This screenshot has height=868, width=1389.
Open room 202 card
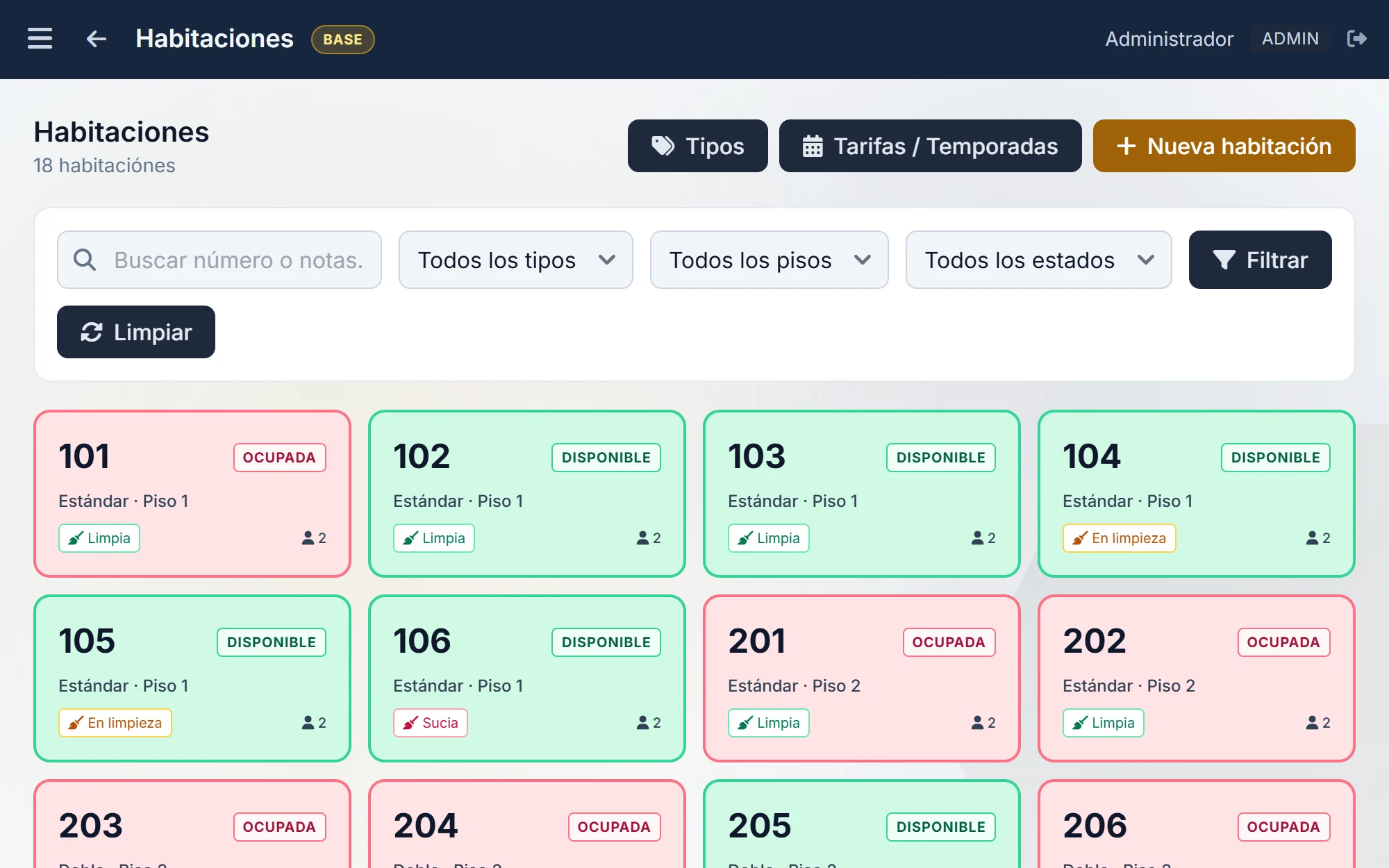coord(1197,678)
